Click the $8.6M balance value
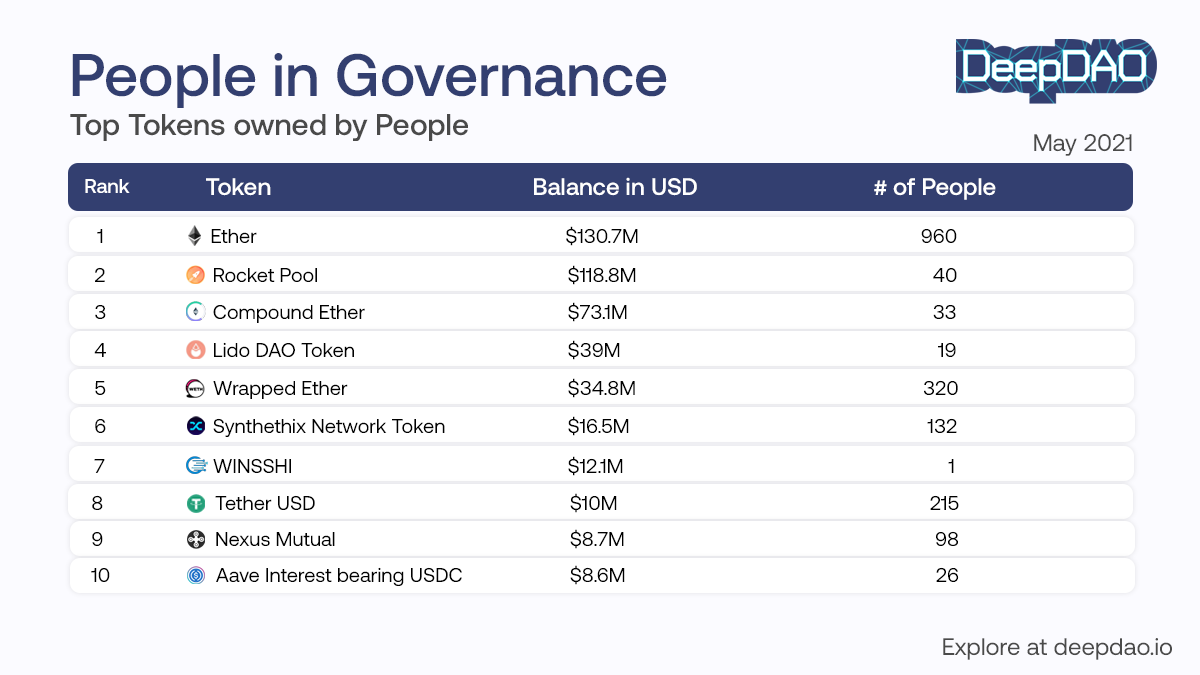Image resolution: width=1200 pixels, height=675 pixels. pos(598,576)
